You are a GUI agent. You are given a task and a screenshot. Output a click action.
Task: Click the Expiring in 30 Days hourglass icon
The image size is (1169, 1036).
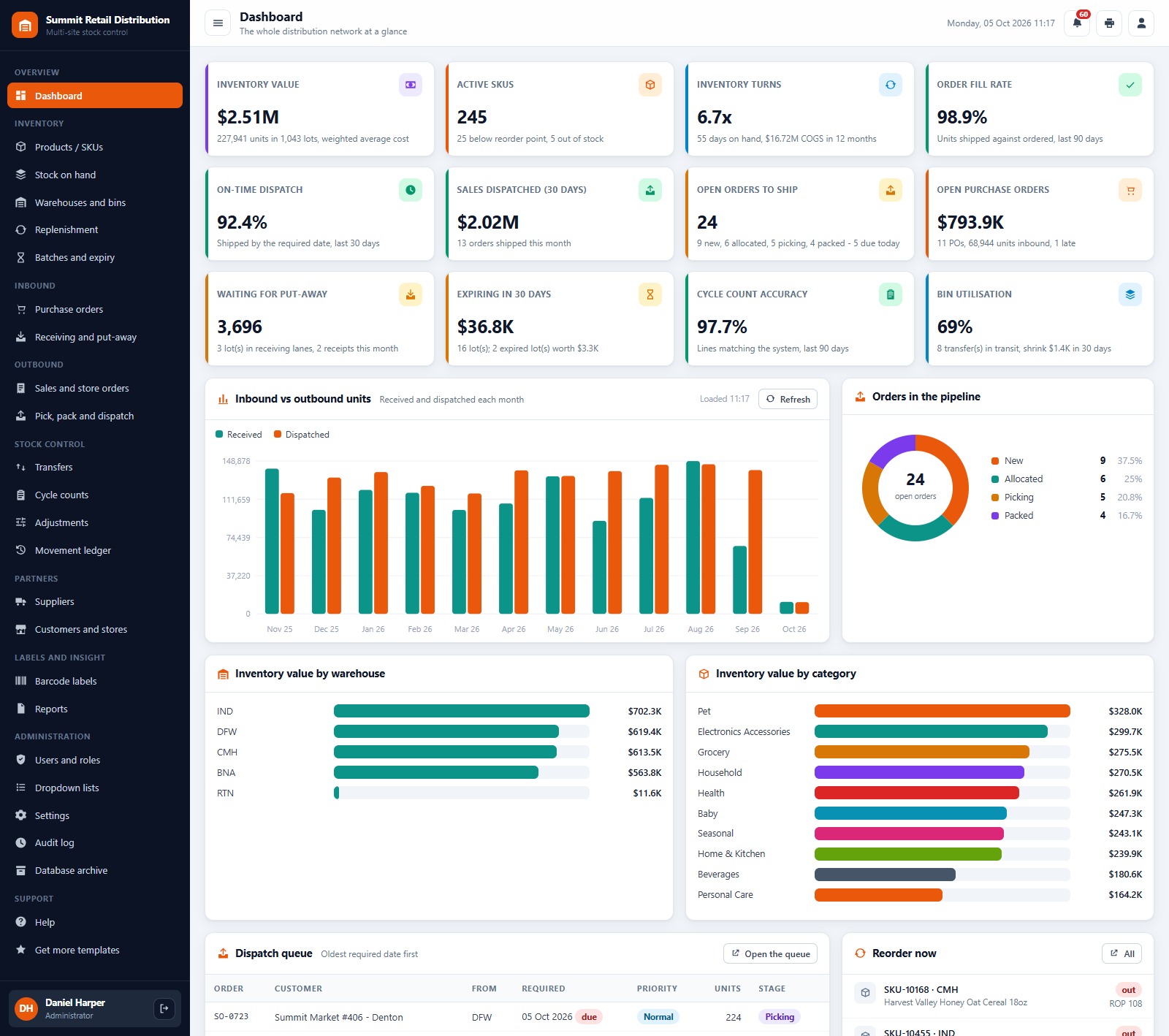pos(650,294)
